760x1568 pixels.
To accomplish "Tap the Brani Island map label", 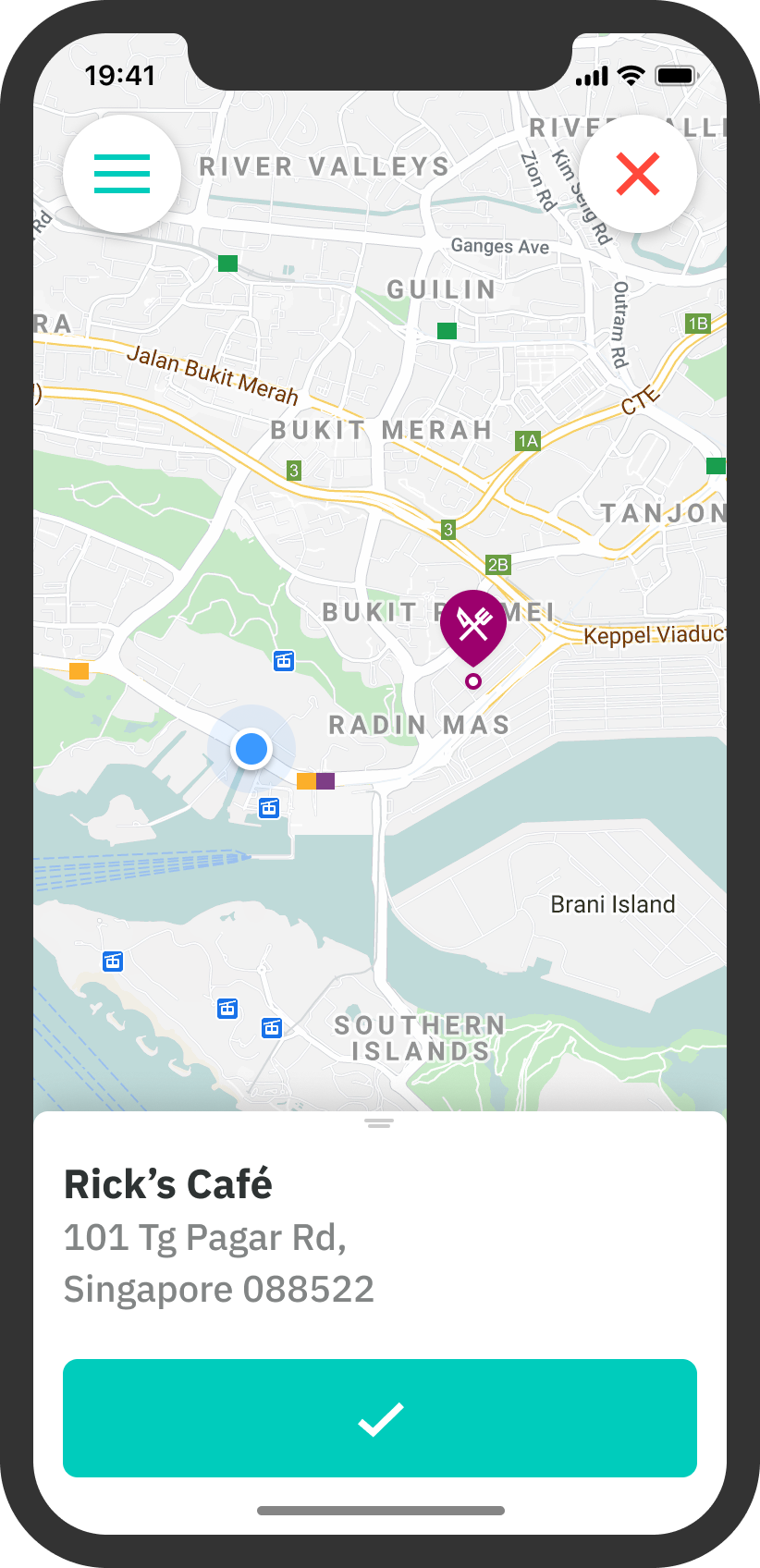I will pyautogui.click(x=613, y=904).
